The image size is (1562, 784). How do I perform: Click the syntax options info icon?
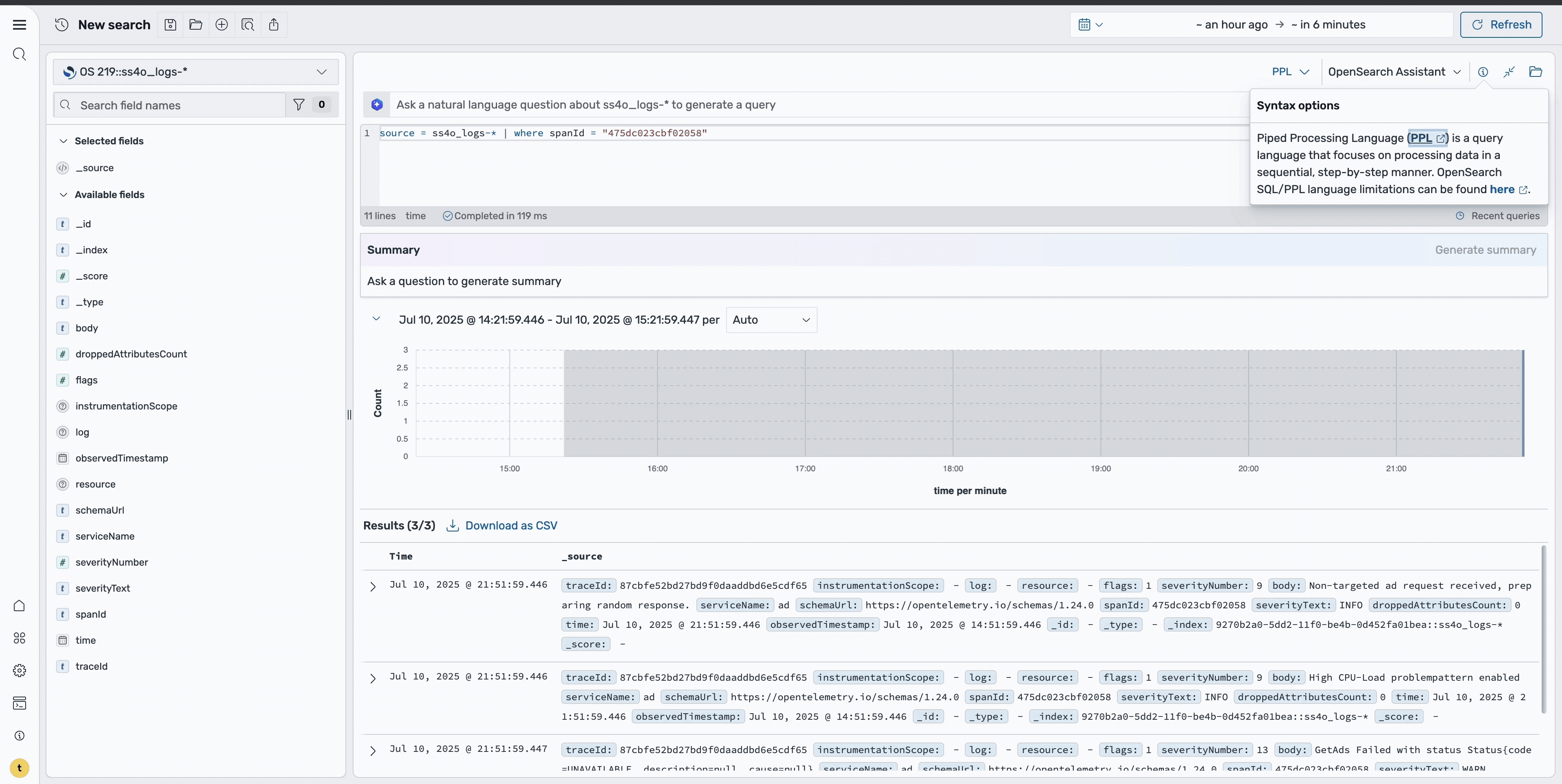tap(1483, 72)
